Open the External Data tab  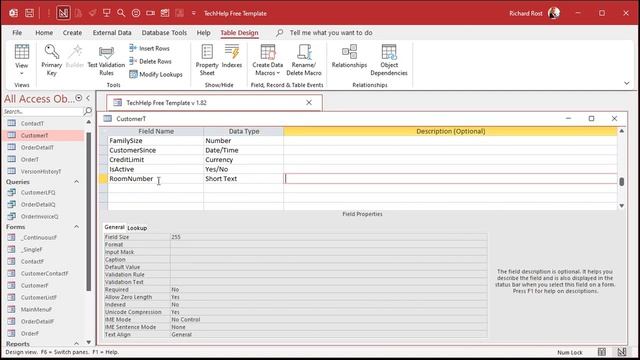(x=112, y=33)
